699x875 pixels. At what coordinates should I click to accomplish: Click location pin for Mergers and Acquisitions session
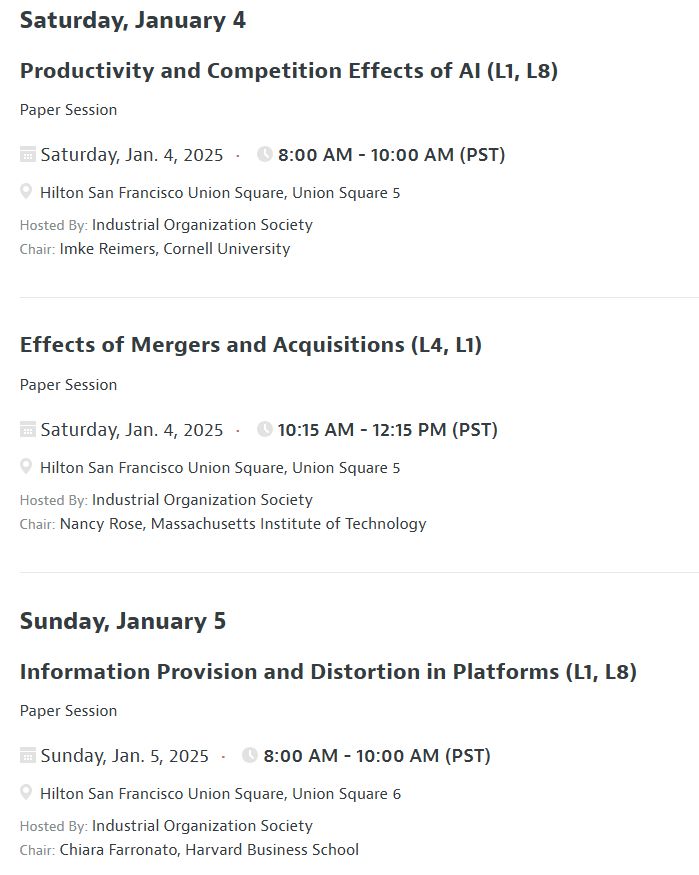(26, 467)
